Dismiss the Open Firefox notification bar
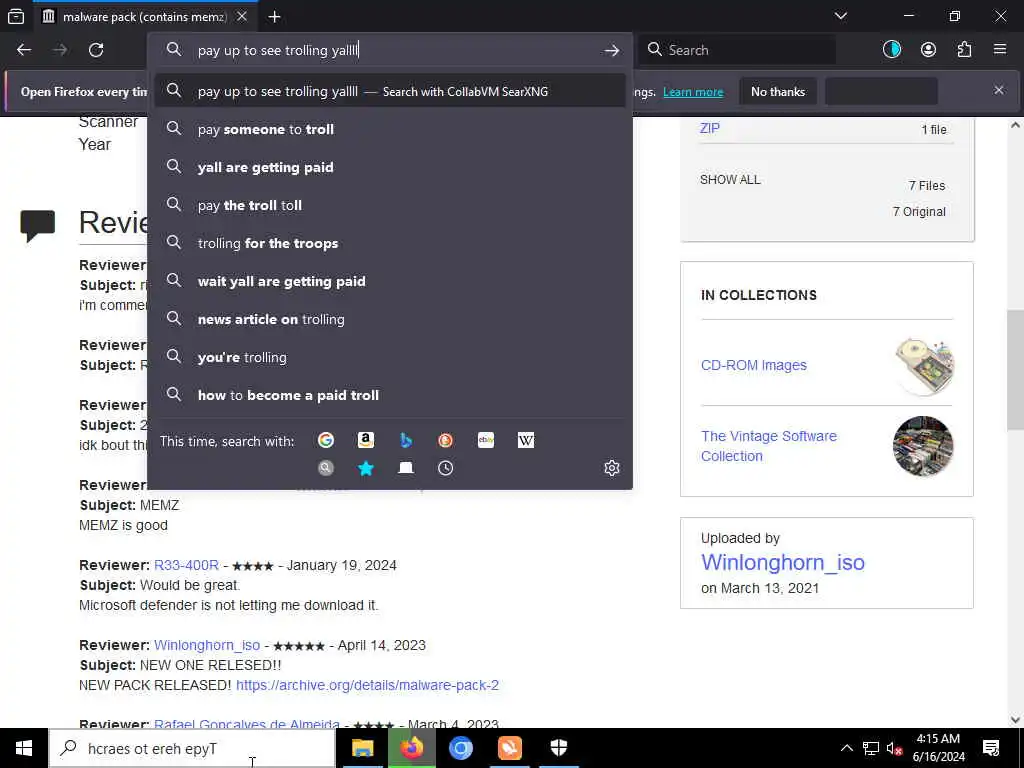Image resolution: width=1024 pixels, height=768 pixels. (x=999, y=90)
